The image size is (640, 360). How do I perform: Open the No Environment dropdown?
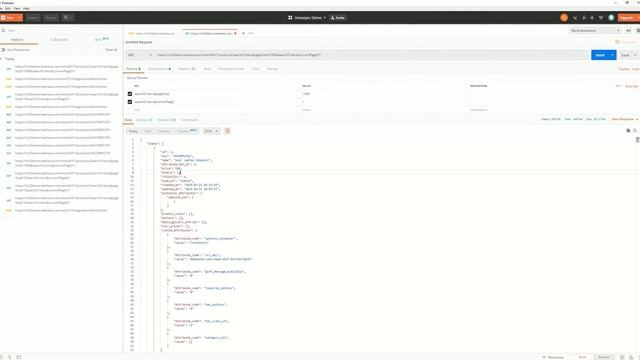pos(595,31)
